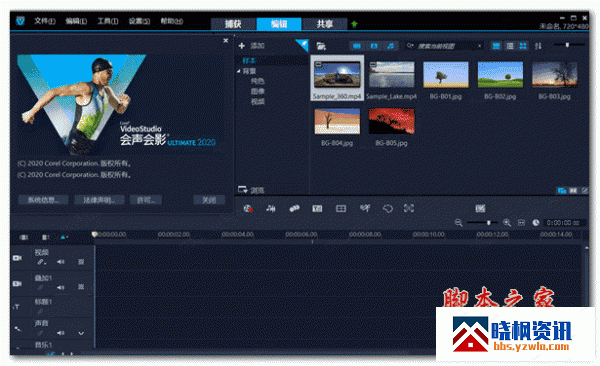Screen dimensions: 600x366
Task: Click the library search field
Action: tap(444, 46)
